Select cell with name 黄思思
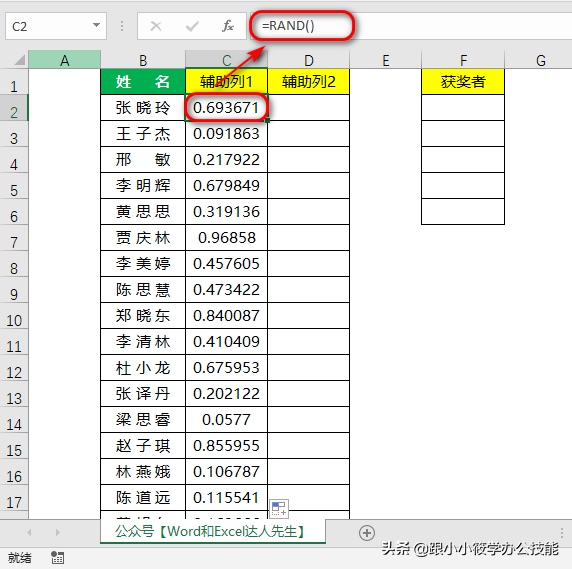This screenshot has width=572, height=569. 143,212
